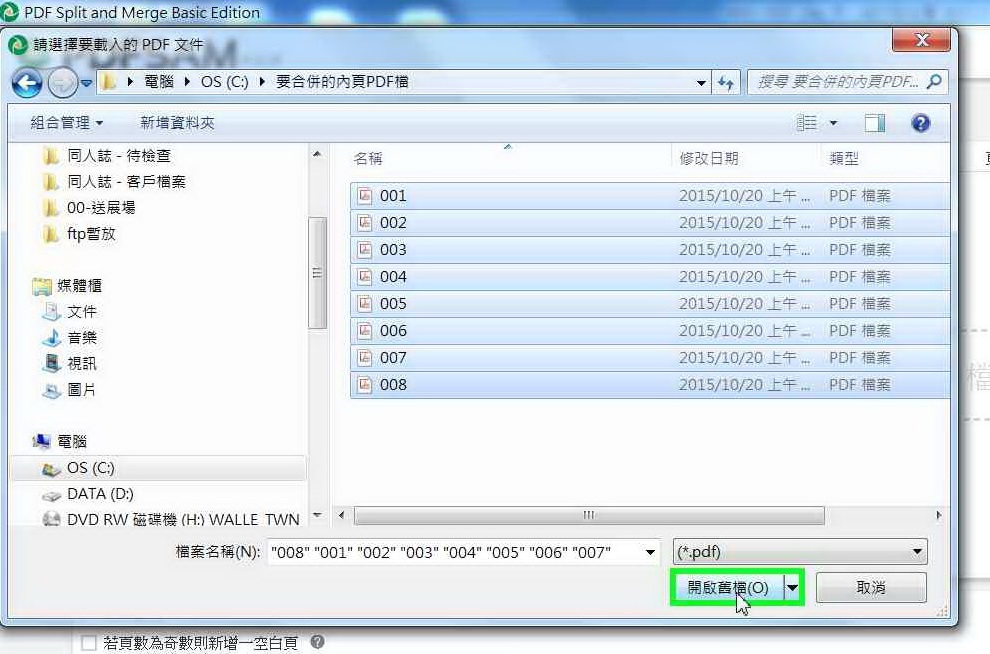The height and width of the screenshot is (654, 990).
Task: Click the refresh button beside address bar
Action: point(726,83)
